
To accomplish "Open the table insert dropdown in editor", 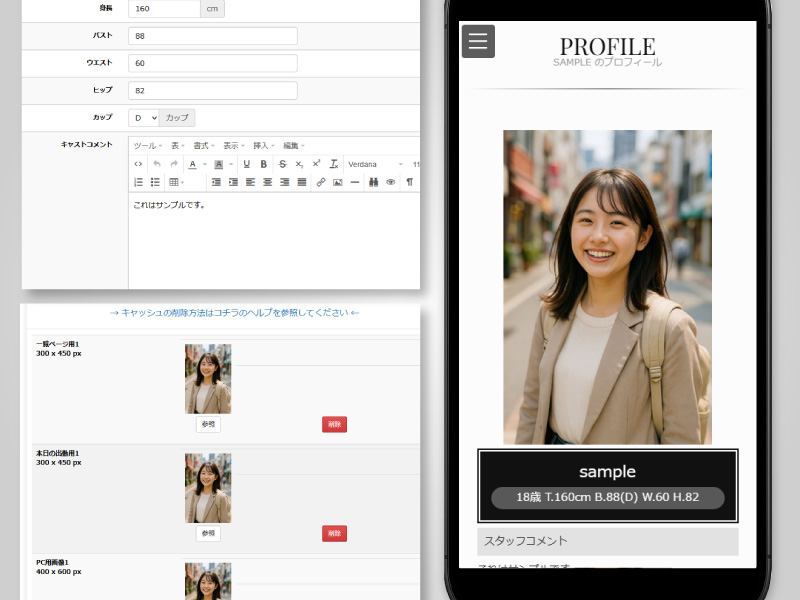I will point(177,182).
